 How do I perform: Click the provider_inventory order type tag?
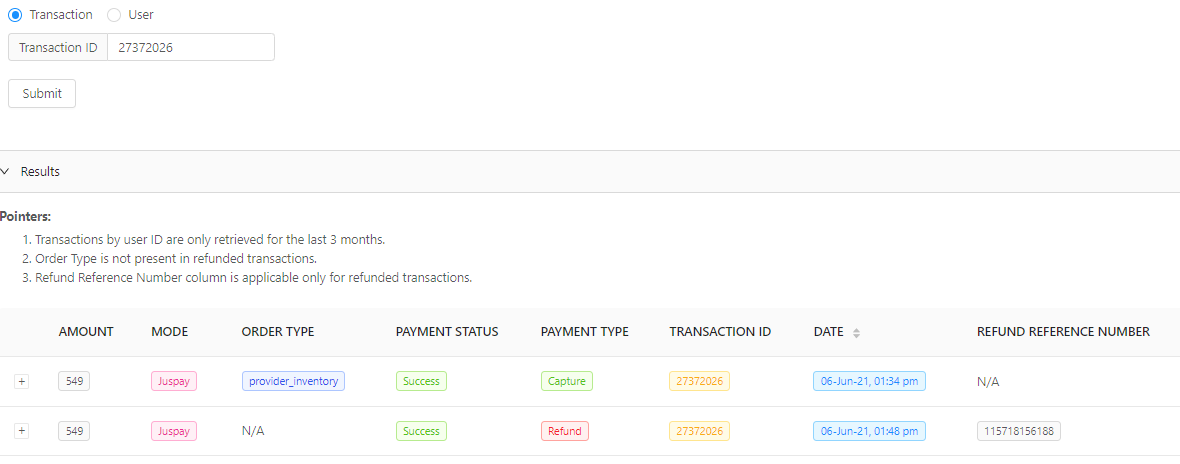click(293, 381)
